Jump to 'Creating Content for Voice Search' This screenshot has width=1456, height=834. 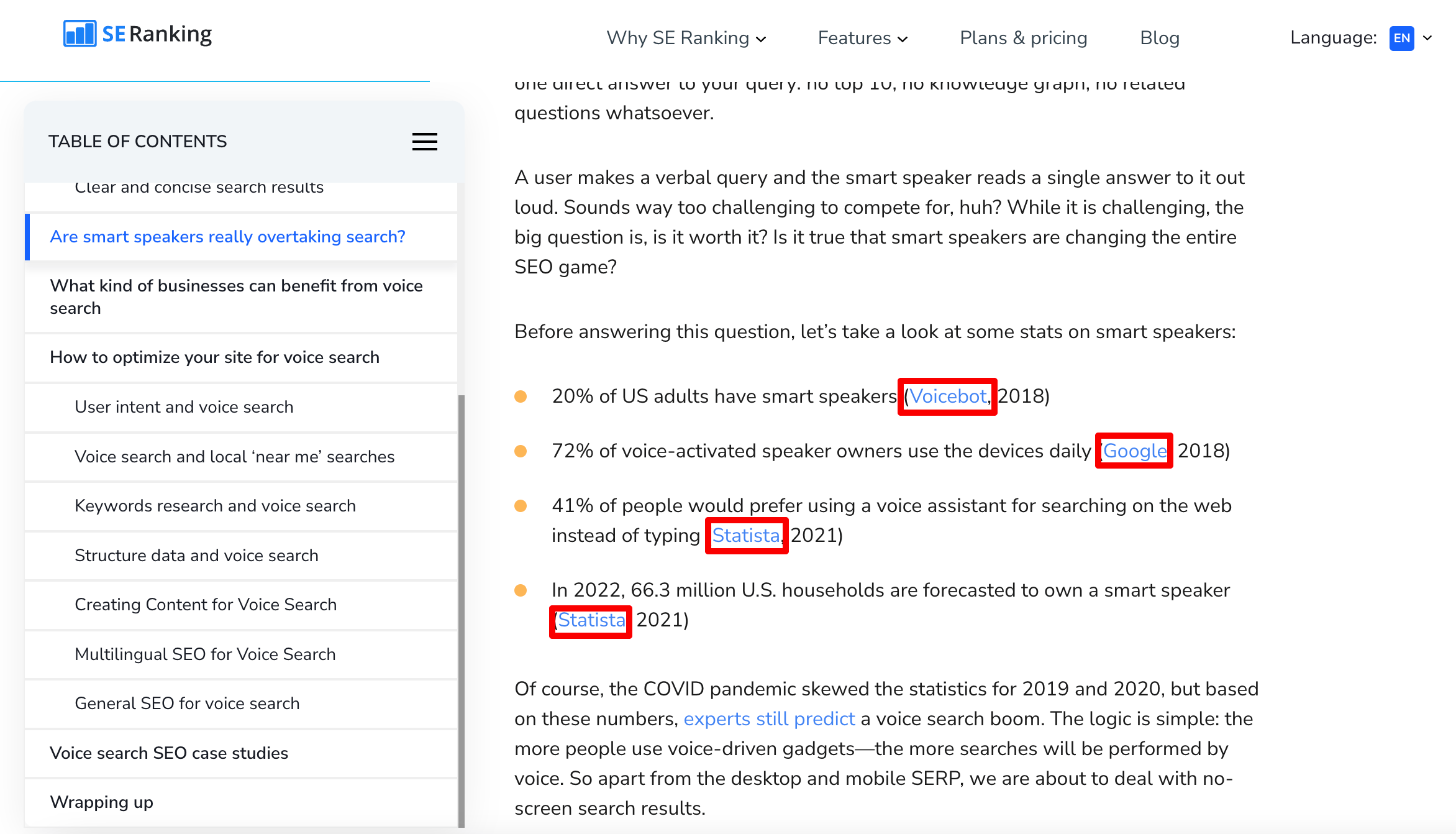(x=241, y=605)
